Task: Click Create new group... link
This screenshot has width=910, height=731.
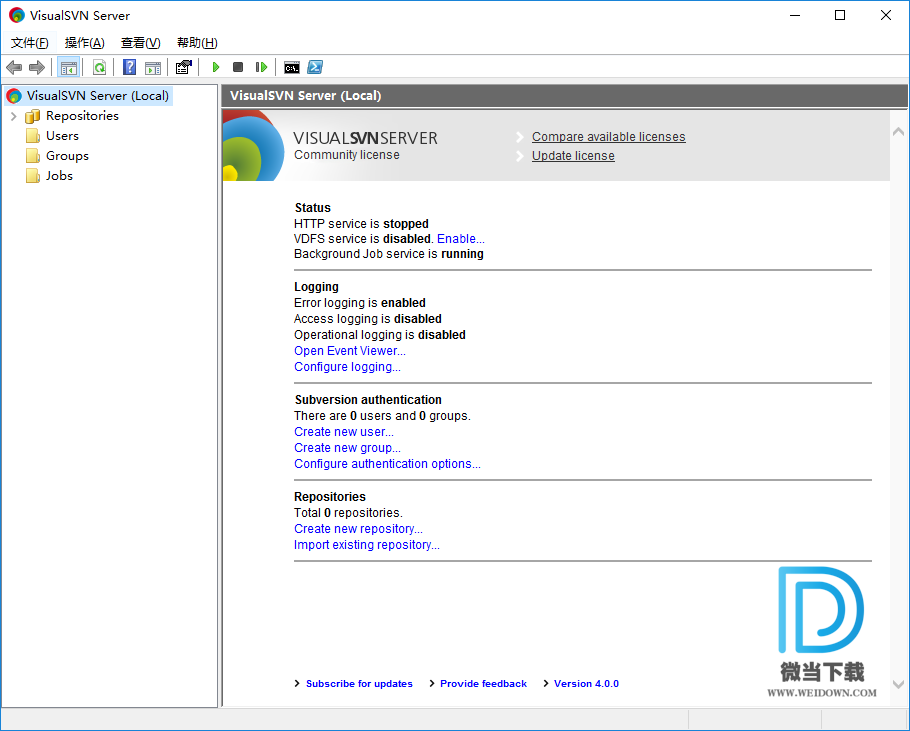Action: point(347,448)
